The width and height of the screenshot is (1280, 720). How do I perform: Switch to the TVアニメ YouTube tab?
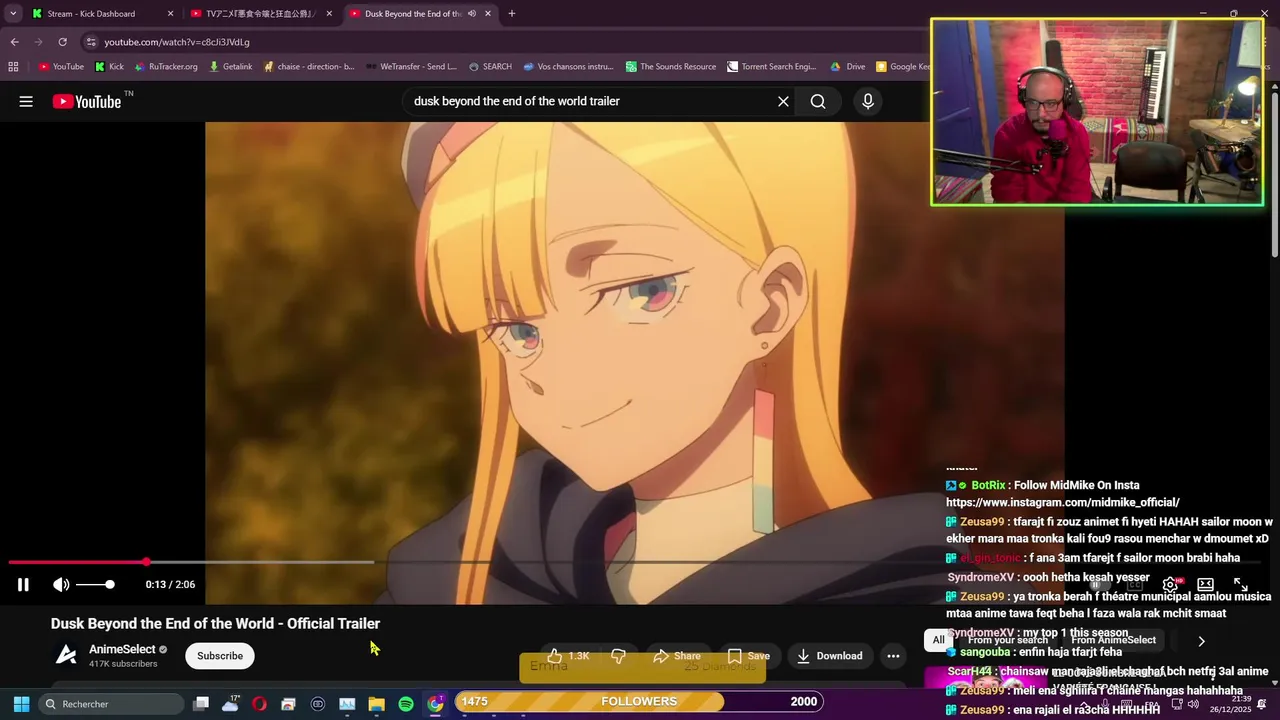click(260, 14)
